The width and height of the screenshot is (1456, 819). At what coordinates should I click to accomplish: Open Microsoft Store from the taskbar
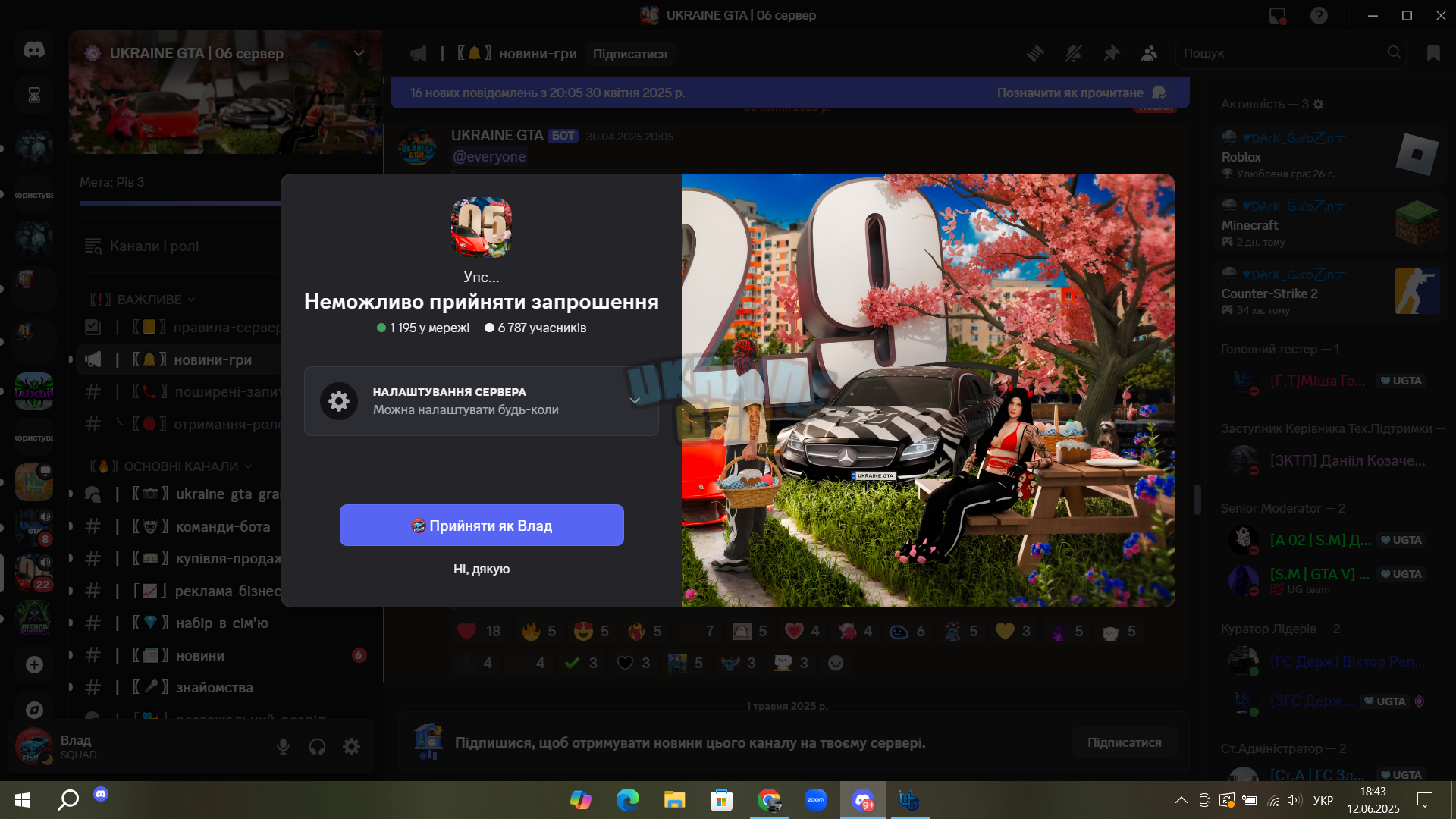point(722,800)
